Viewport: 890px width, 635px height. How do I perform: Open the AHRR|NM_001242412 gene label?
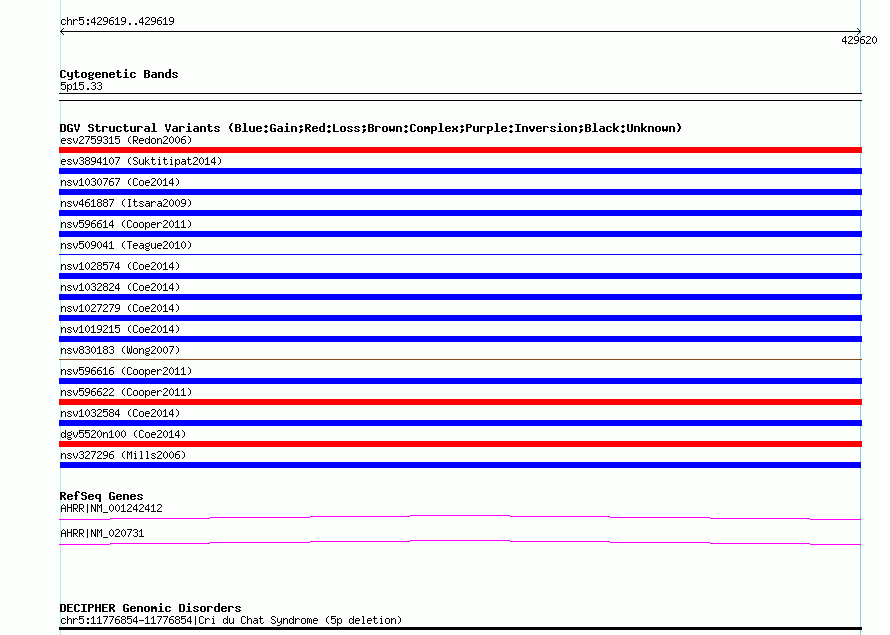[x=111, y=508]
